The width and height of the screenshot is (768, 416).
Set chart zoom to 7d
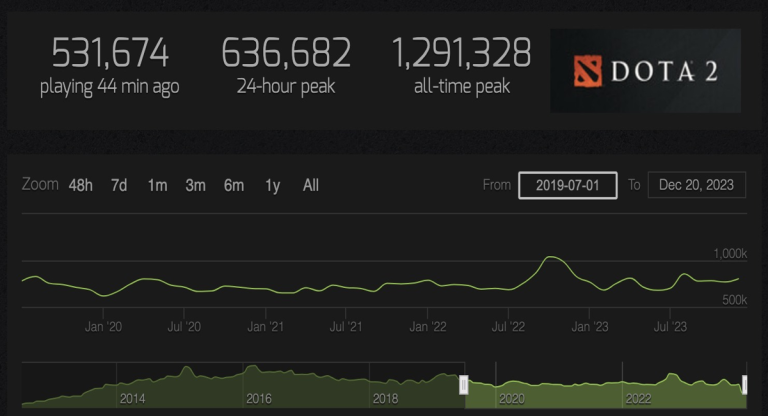(x=119, y=185)
